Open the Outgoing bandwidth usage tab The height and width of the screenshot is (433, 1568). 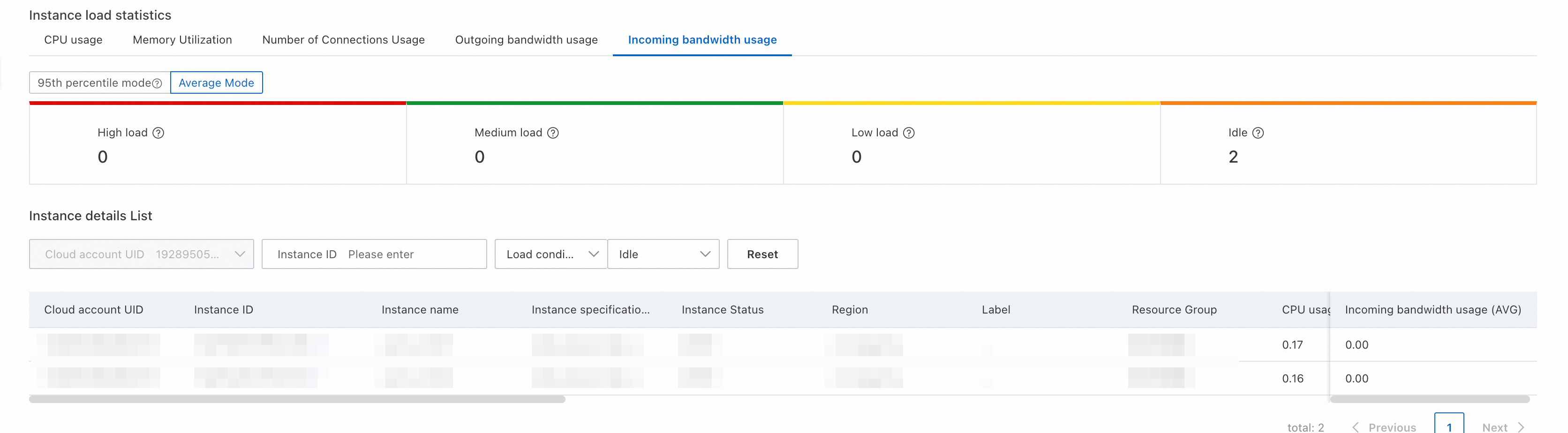tap(527, 40)
